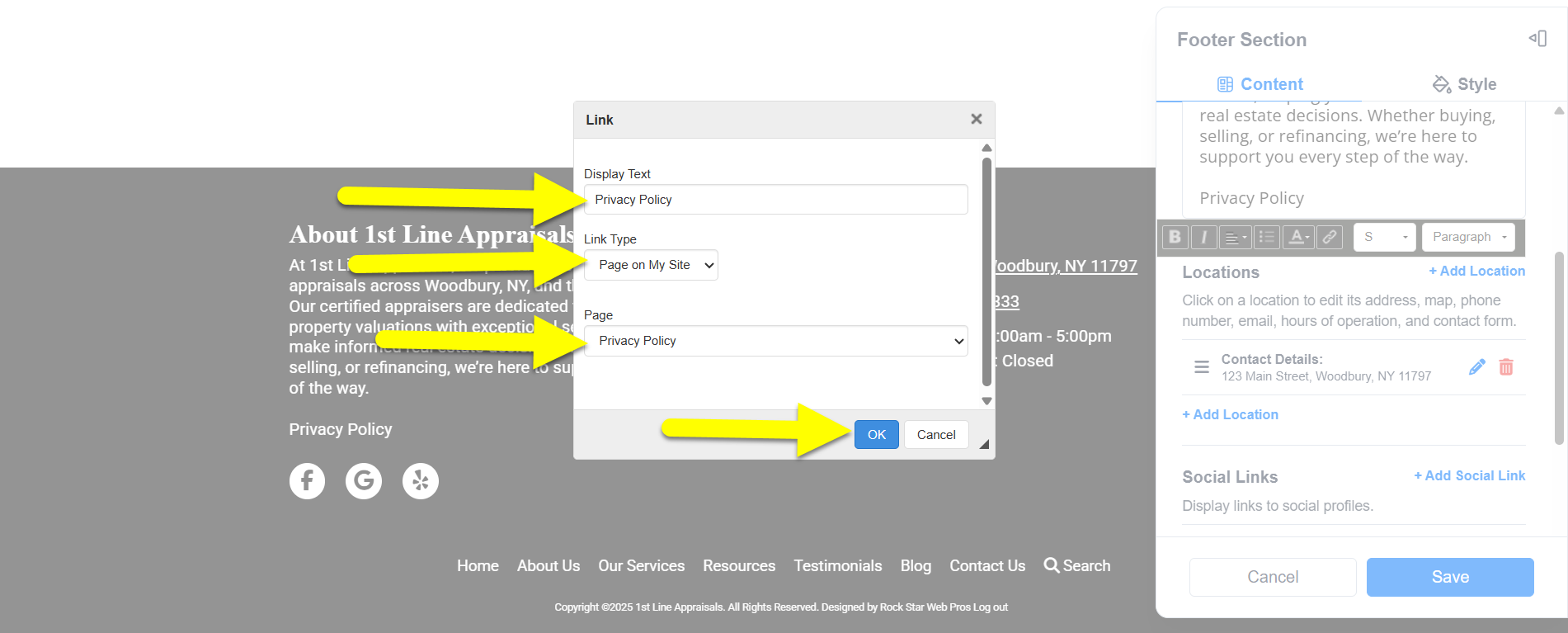Open the Facebook social icon in footer

pyautogui.click(x=307, y=481)
